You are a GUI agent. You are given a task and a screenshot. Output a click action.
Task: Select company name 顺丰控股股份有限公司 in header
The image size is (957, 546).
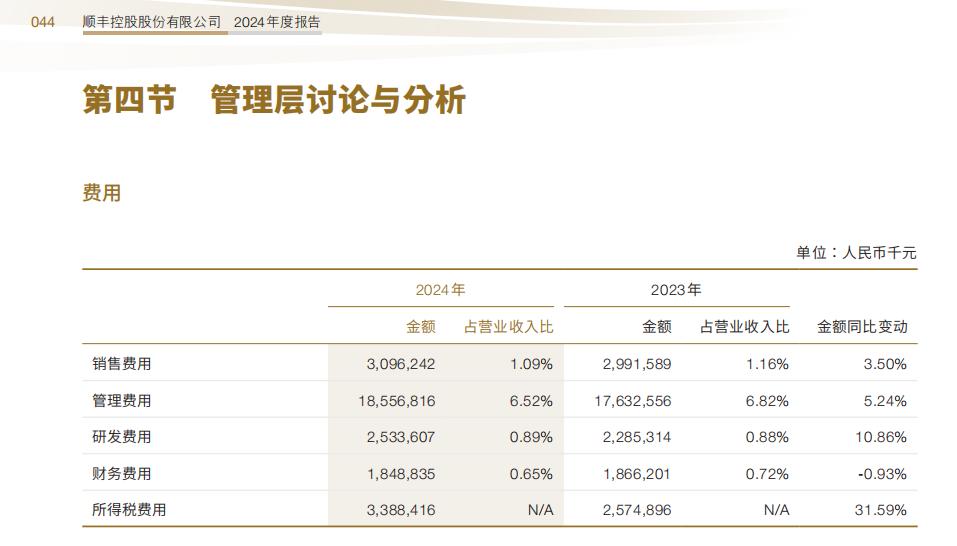(x=151, y=22)
